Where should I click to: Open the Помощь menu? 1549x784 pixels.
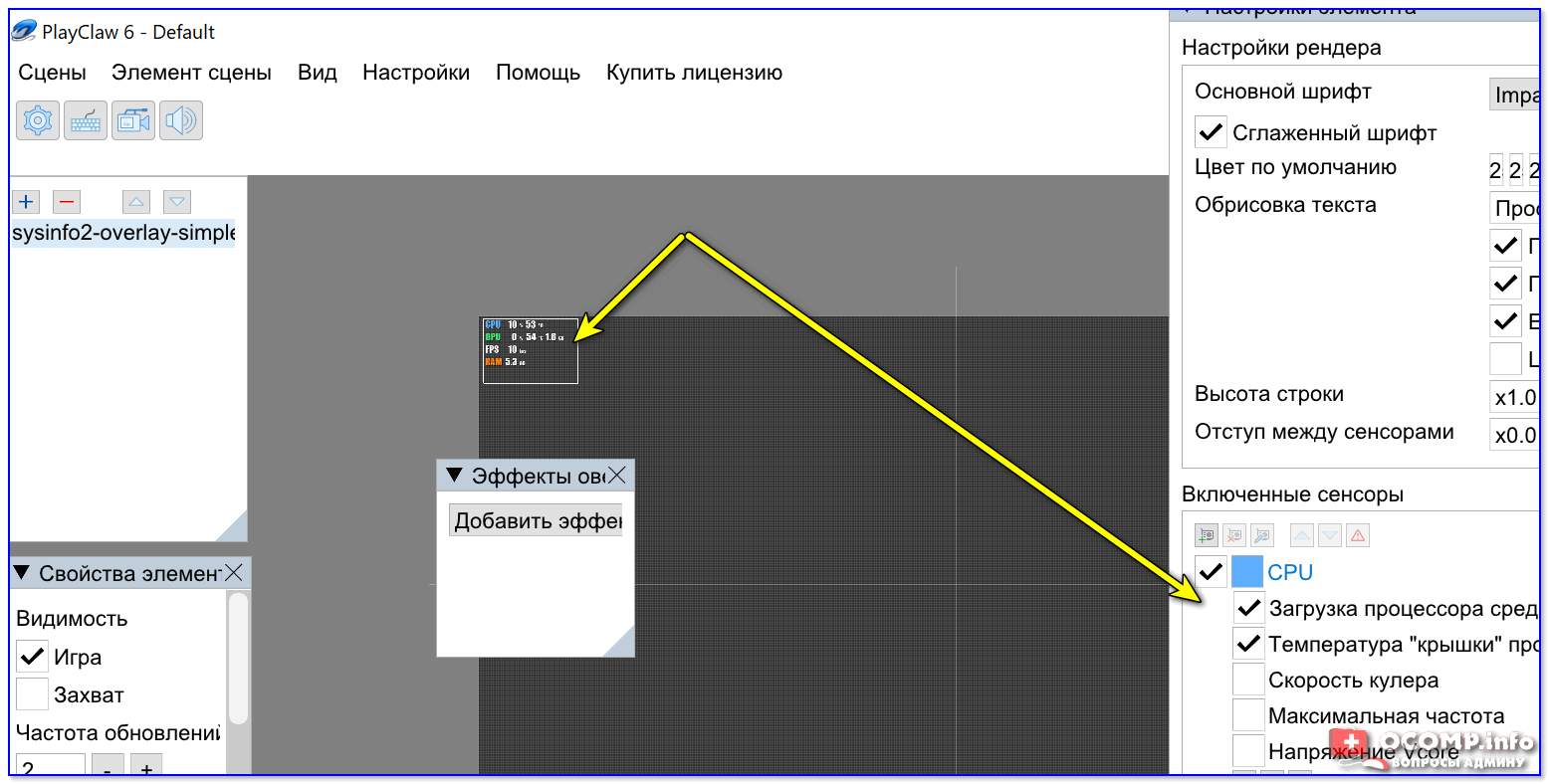[539, 73]
